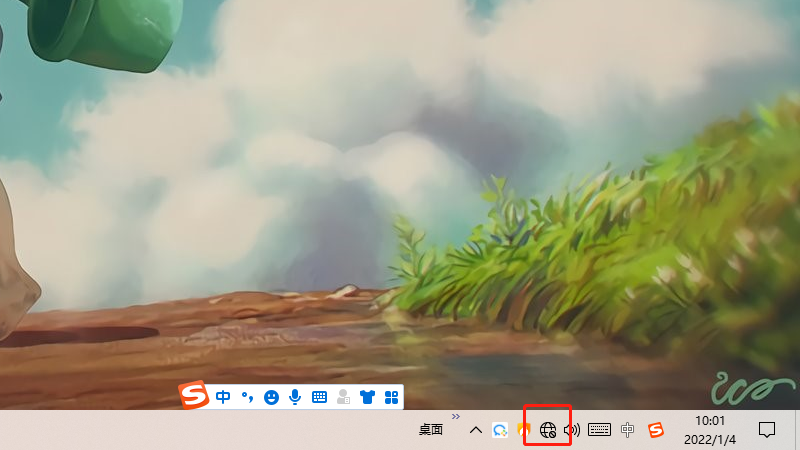Toggle Chinese punctuation mode on the Sogou toolbar
800x450 pixels.
[x=247, y=397]
